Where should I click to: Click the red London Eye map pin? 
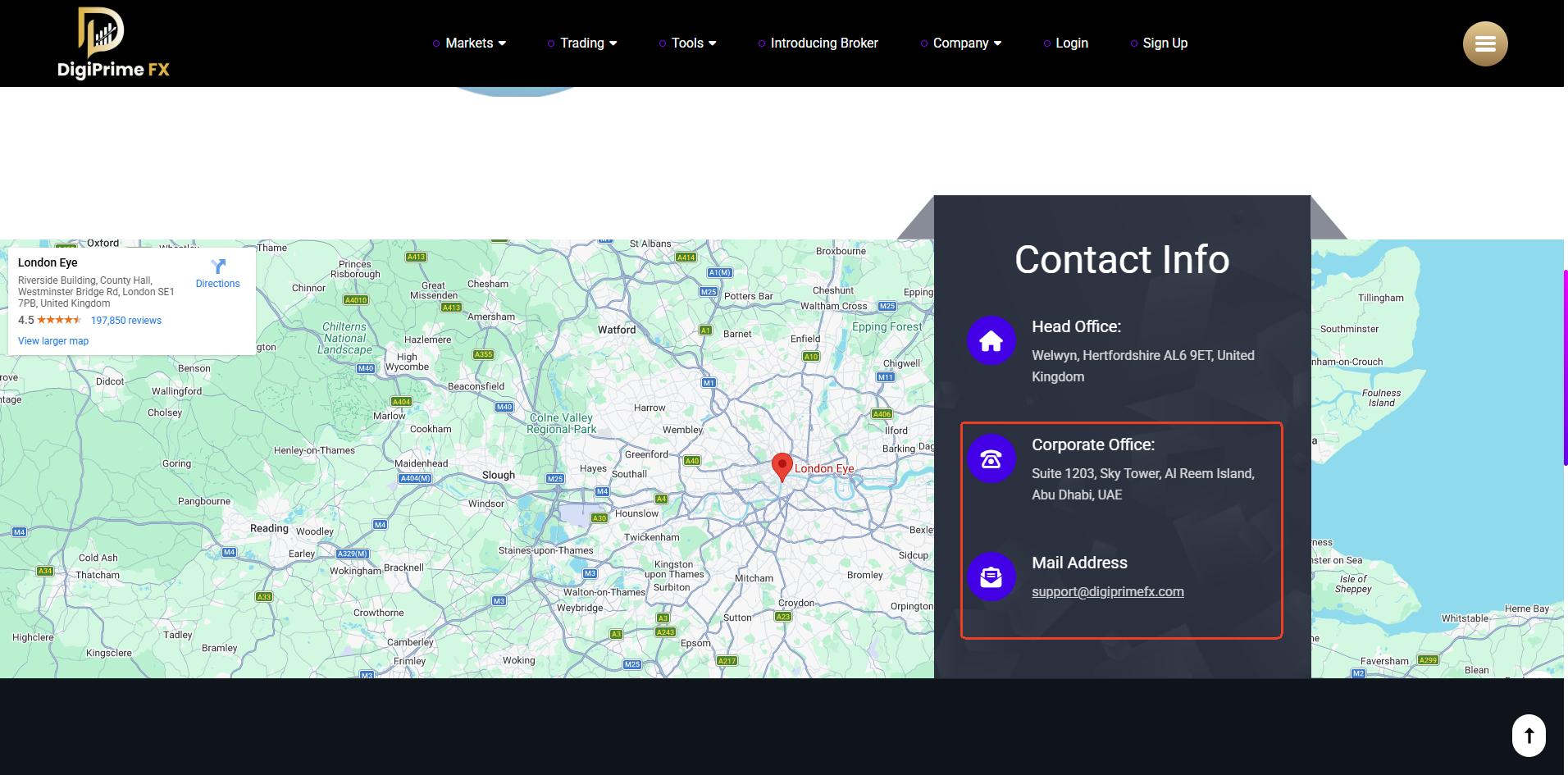coord(782,467)
